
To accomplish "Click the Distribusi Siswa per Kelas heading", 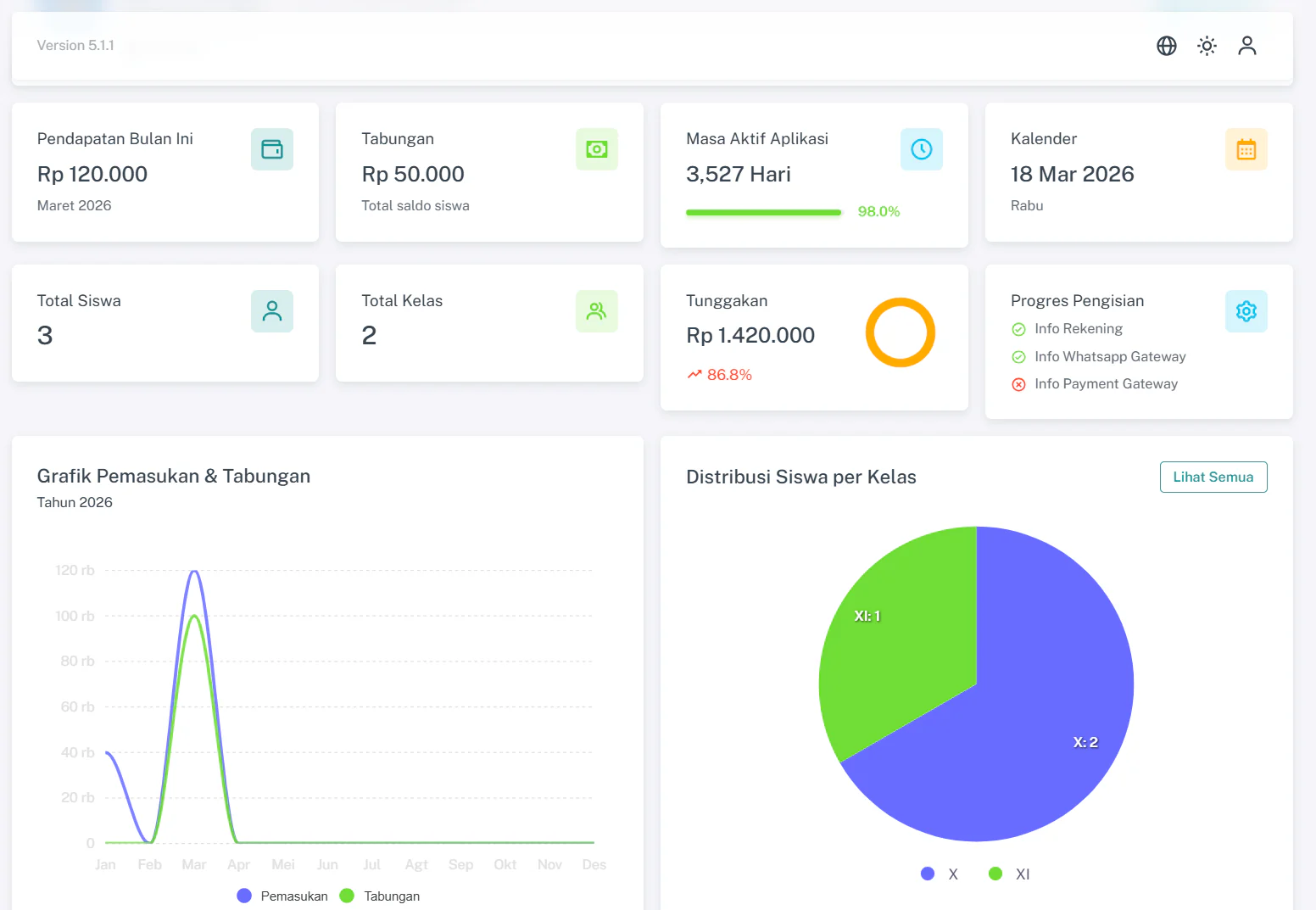I will point(801,477).
